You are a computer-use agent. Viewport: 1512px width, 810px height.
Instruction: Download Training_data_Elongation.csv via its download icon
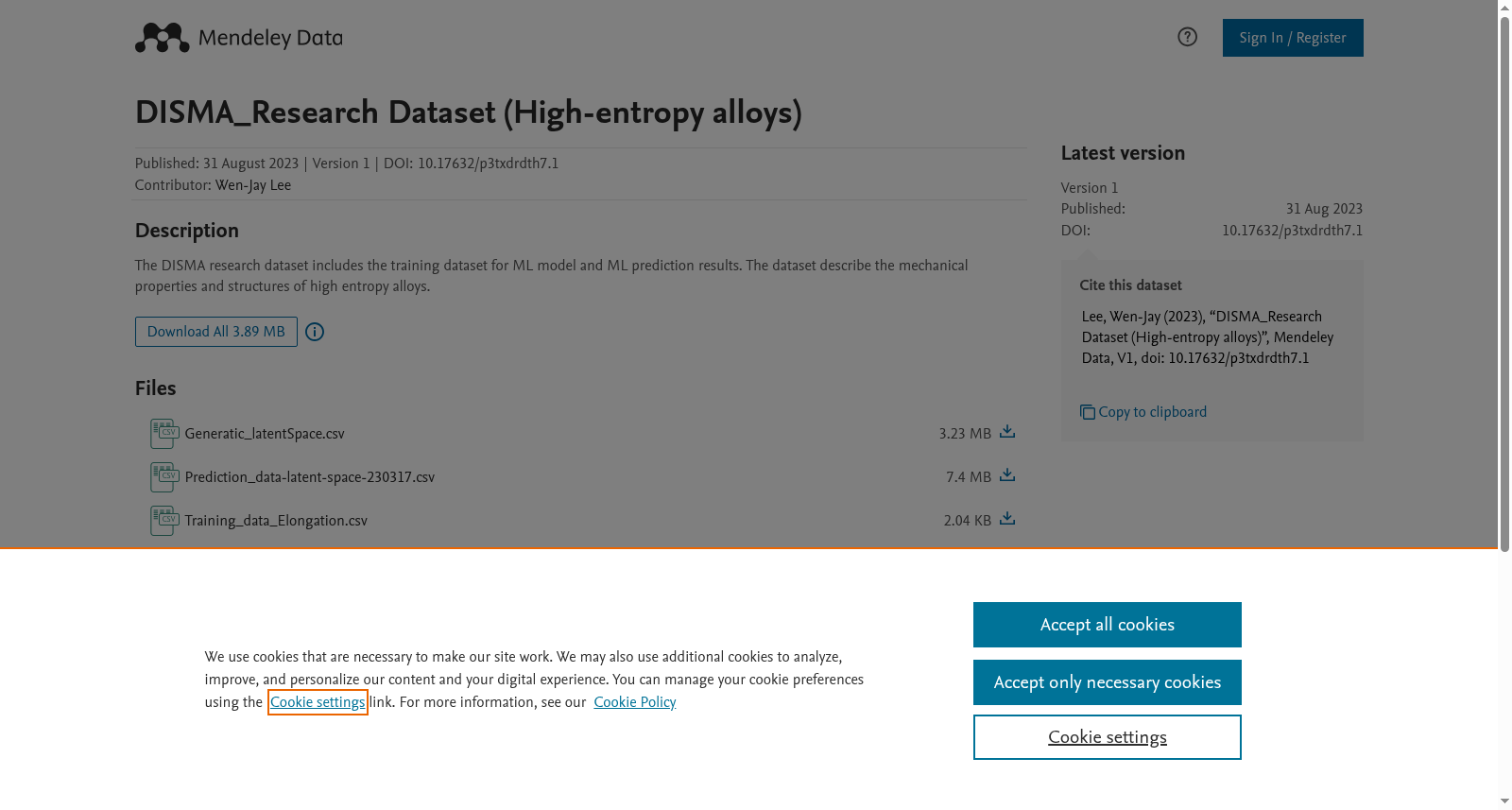point(1007,519)
